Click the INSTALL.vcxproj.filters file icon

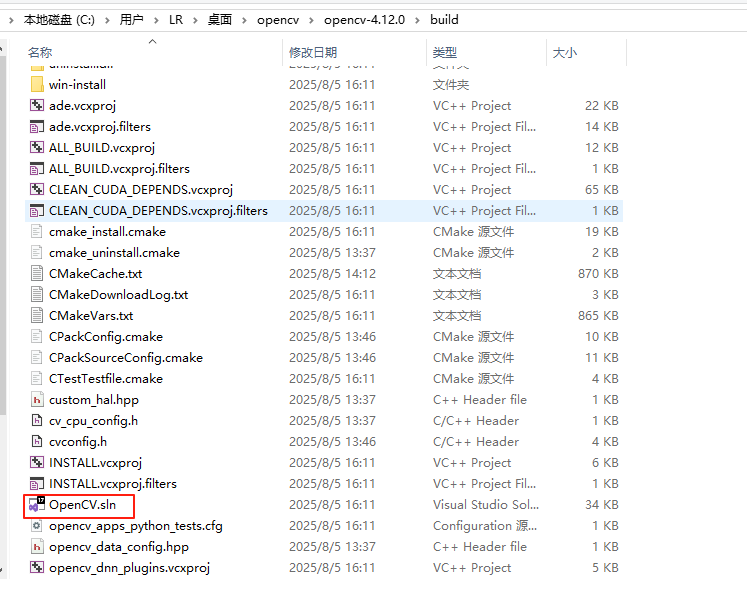click(37, 484)
